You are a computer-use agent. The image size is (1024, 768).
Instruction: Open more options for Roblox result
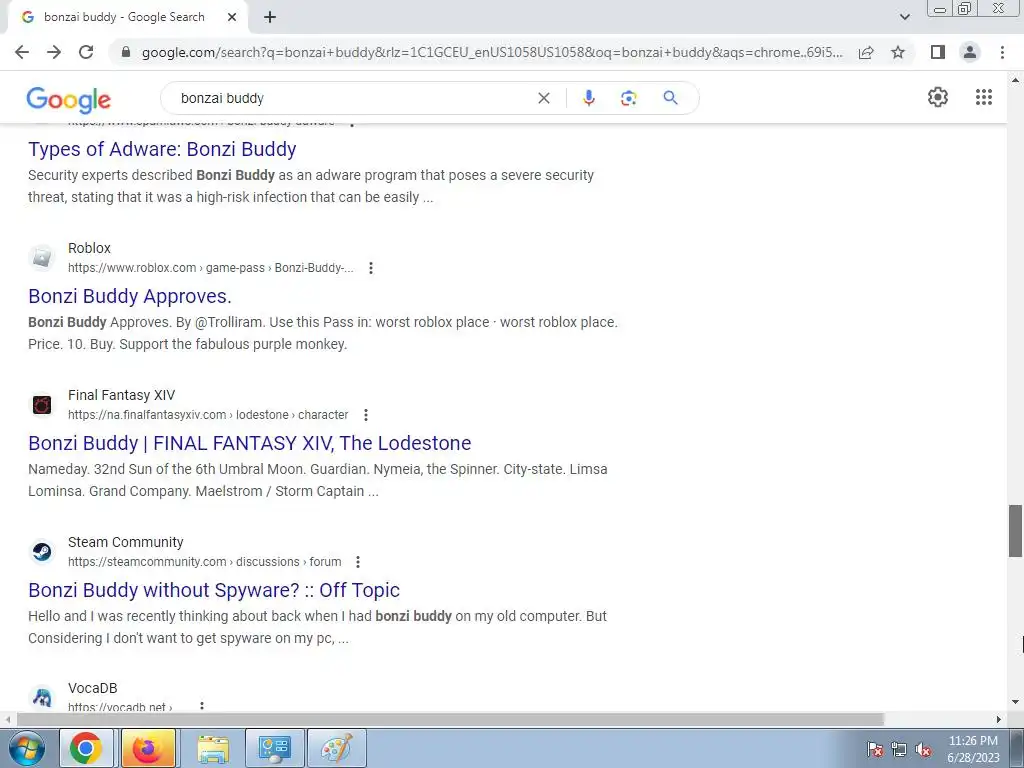[370, 268]
